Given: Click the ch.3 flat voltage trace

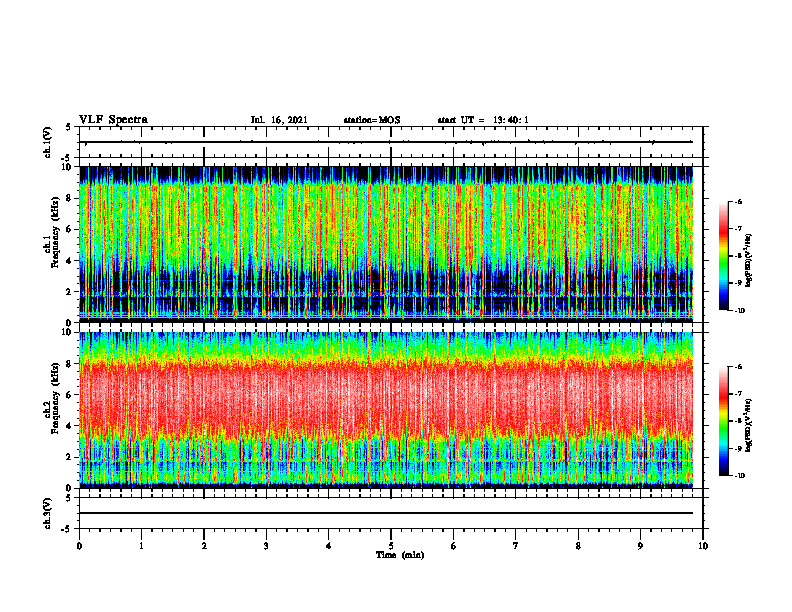Looking at the screenshot, I should (386, 513).
